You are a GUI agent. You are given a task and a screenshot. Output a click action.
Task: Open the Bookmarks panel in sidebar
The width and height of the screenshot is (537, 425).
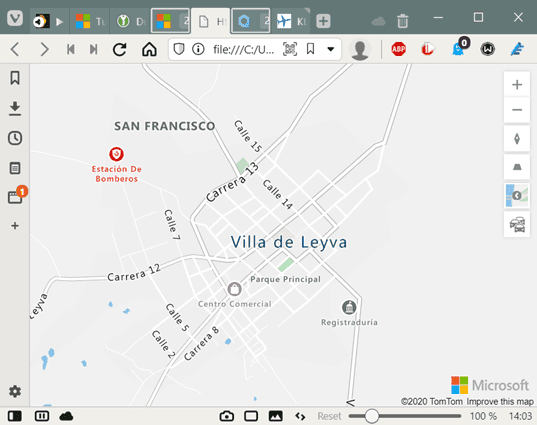click(x=15, y=78)
